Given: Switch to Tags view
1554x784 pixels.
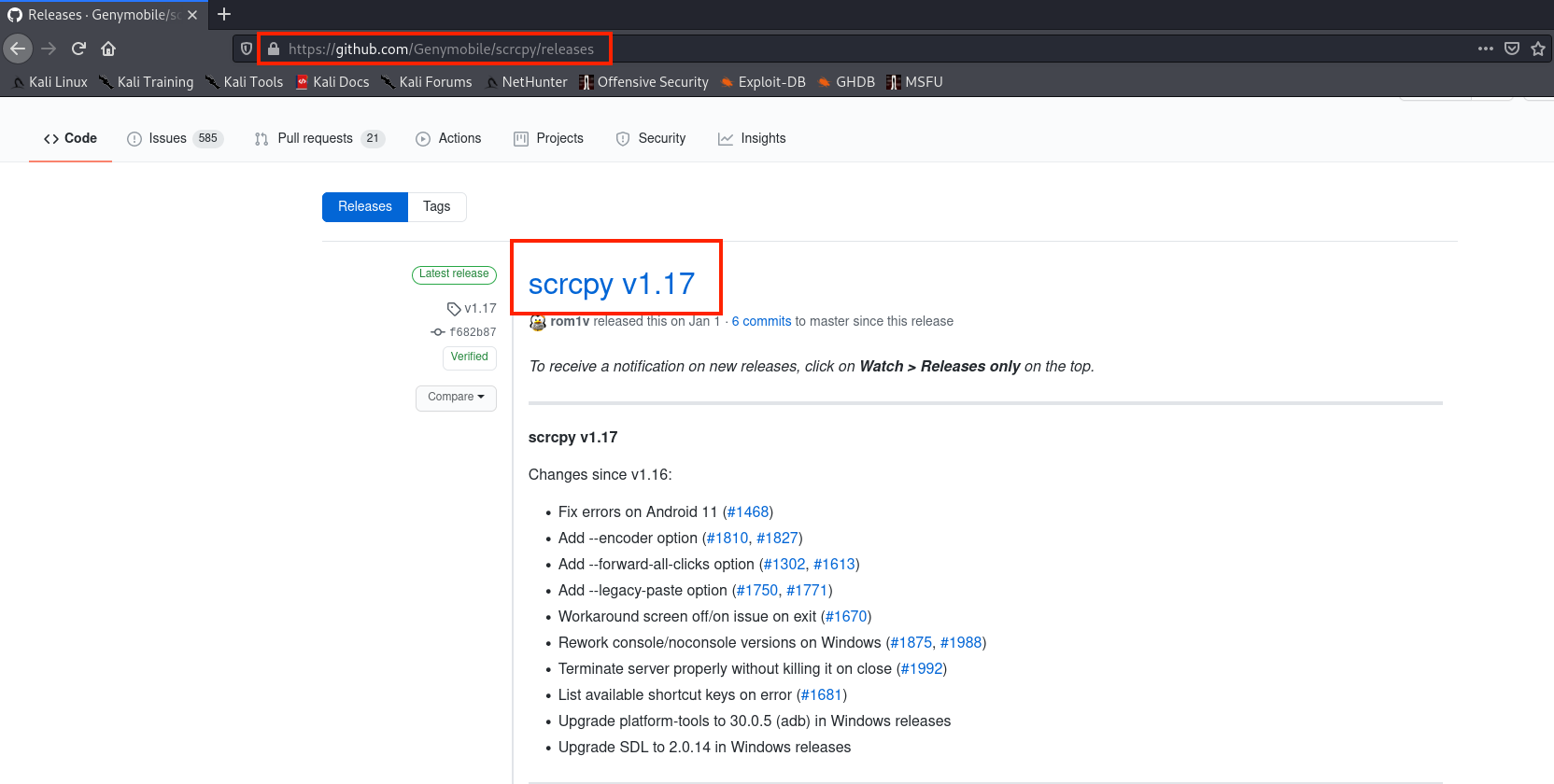Looking at the screenshot, I should pos(436,206).
